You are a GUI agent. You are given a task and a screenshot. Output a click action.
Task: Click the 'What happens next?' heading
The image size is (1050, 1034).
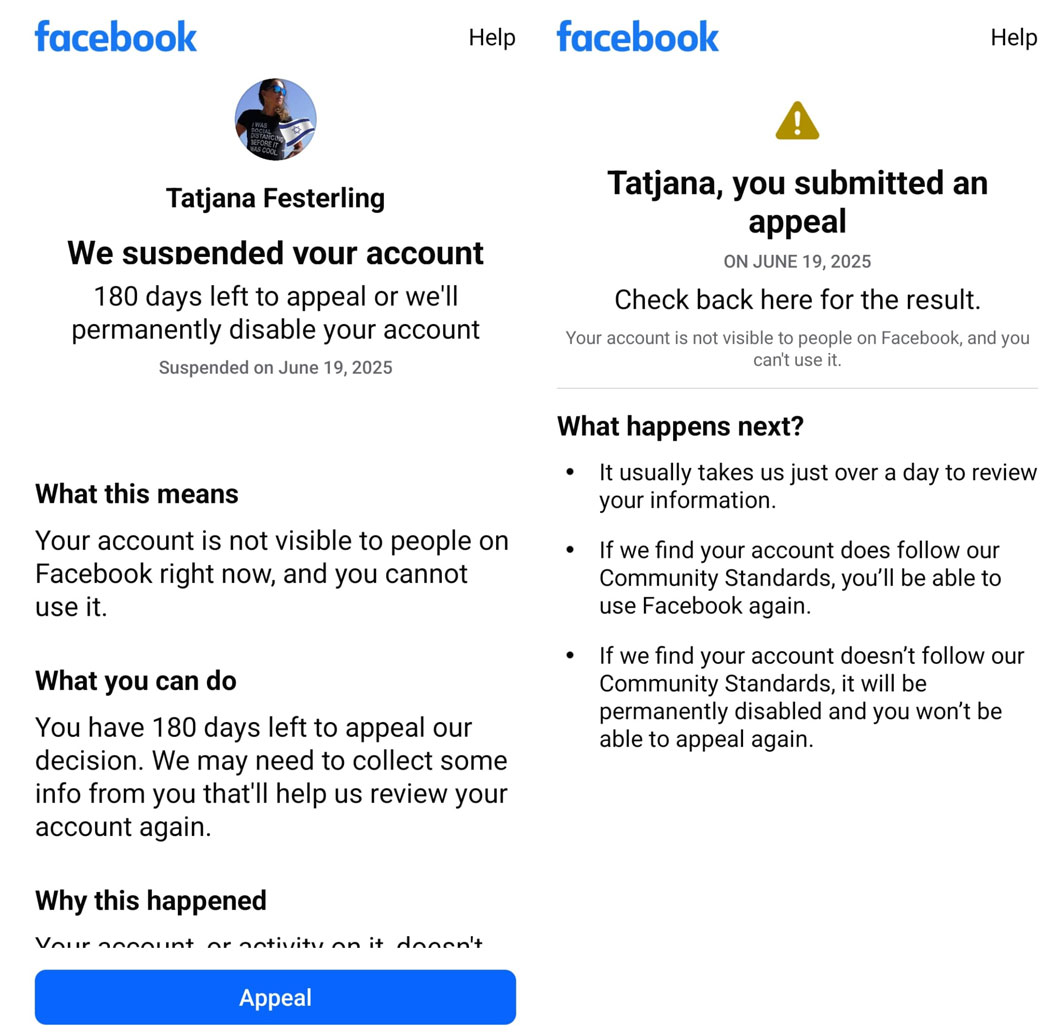(680, 427)
